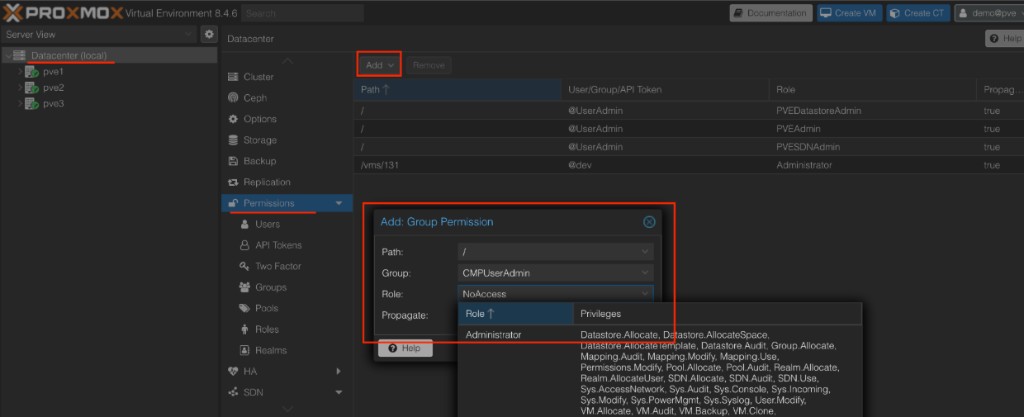Sort by User/Group/API Token column header
Viewport: 1024px width, 417px height.
(665, 90)
